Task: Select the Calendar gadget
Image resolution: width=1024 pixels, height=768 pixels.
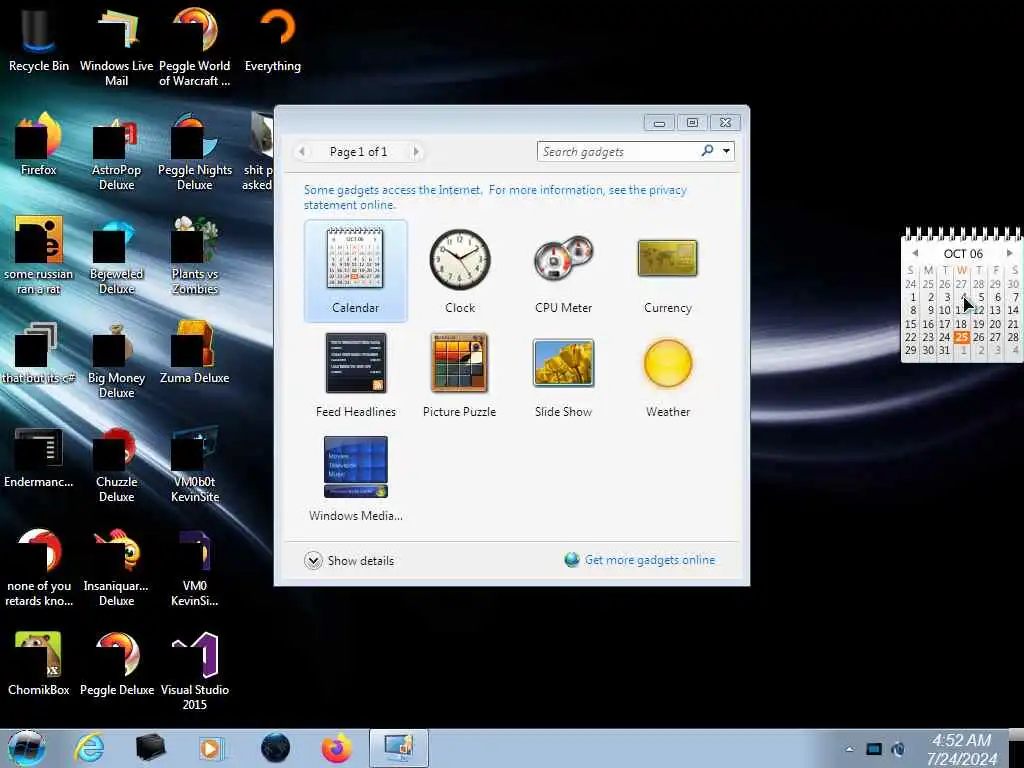Action: 355,271
